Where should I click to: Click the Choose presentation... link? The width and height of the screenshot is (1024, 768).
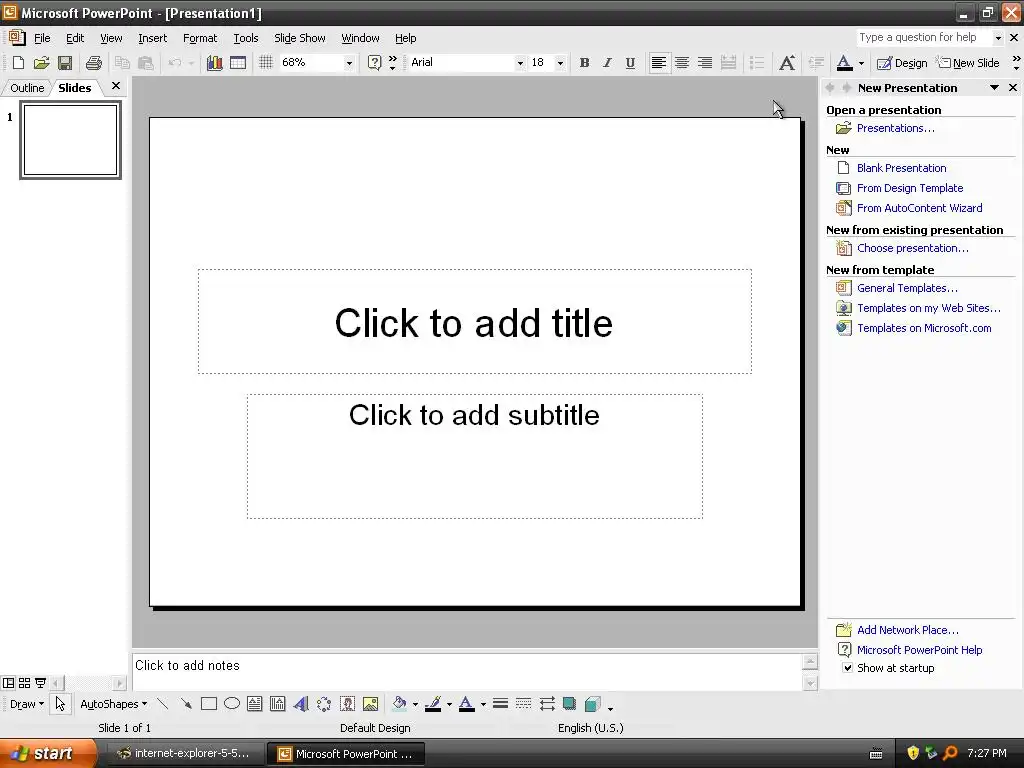click(912, 248)
